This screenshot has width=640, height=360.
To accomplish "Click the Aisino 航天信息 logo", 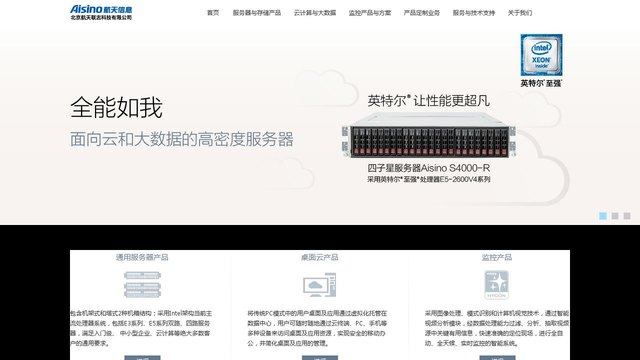I will pyautogui.click(x=101, y=12).
